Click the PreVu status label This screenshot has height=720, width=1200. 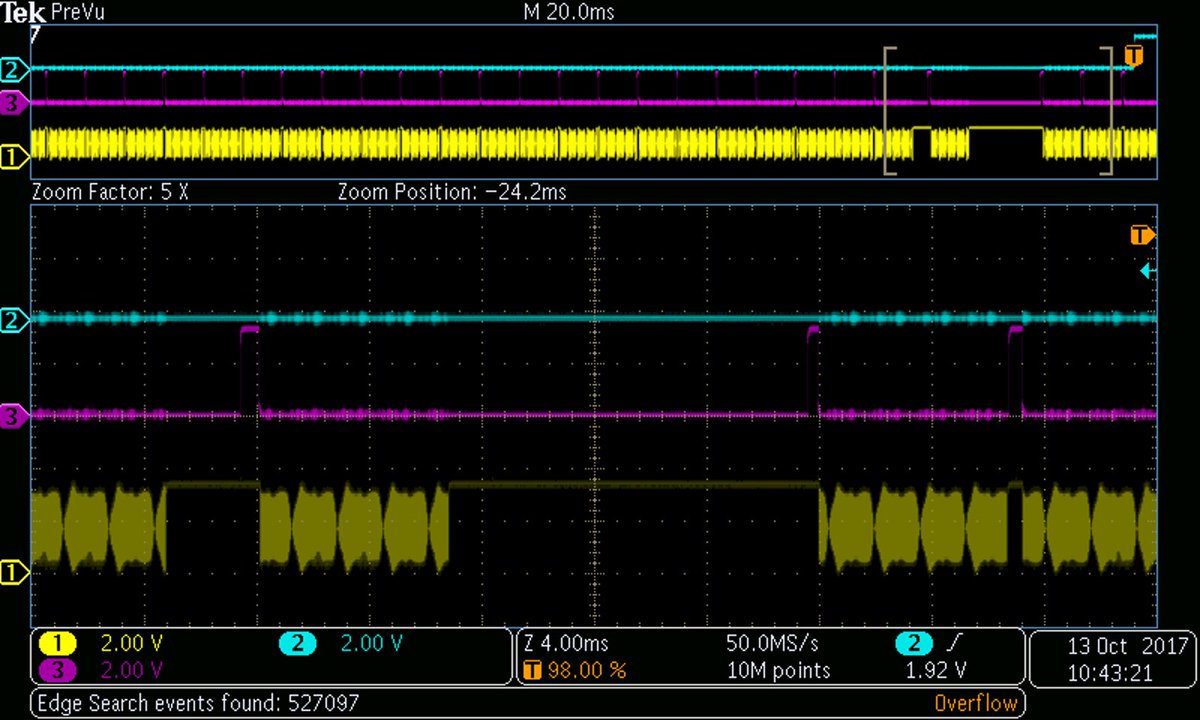(76, 13)
